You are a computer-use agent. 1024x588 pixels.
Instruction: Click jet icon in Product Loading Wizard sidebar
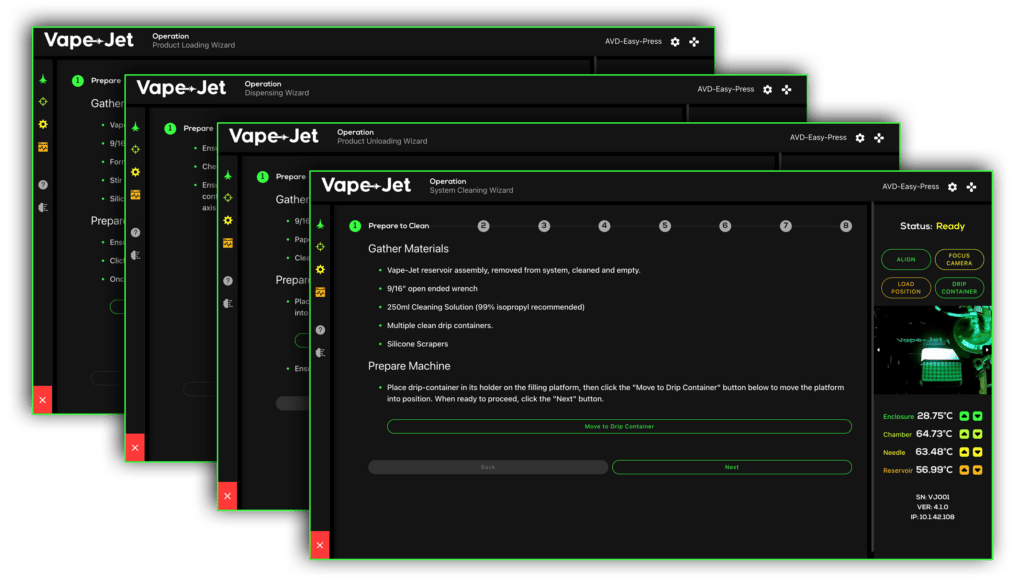click(43, 79)
